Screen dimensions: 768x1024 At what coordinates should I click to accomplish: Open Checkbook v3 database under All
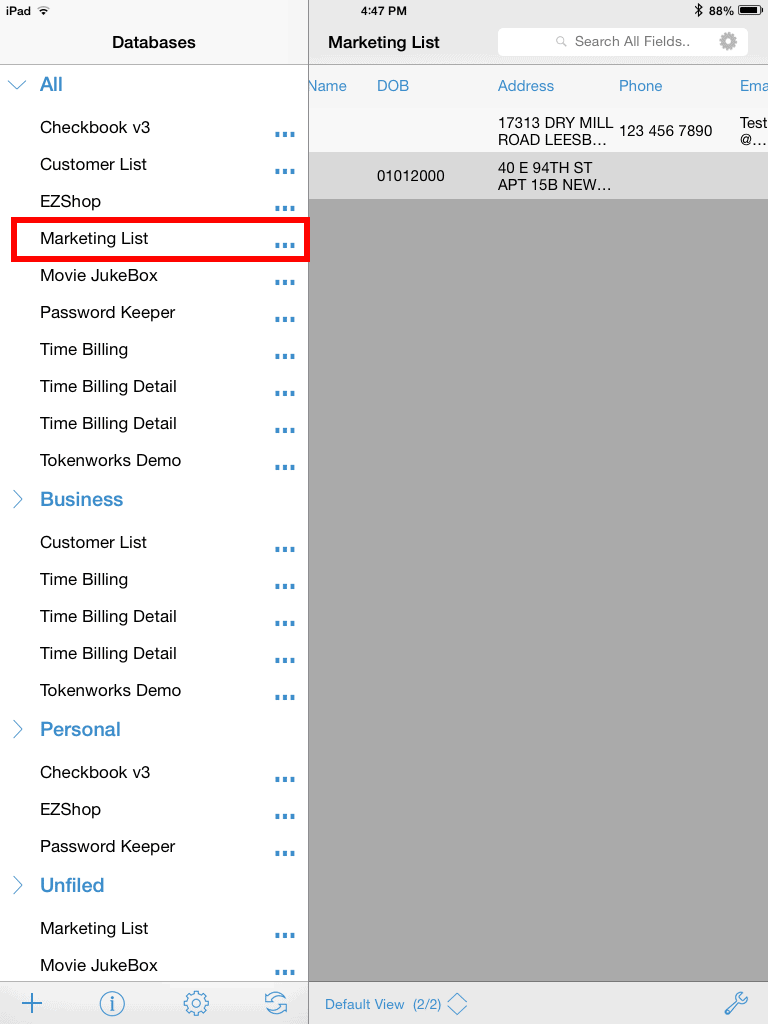pos(95,127)
